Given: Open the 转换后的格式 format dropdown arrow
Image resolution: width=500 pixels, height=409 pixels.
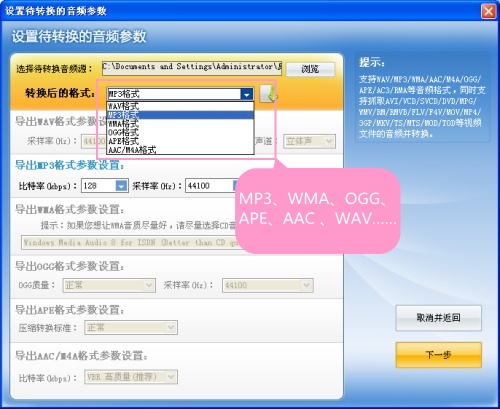Looking at the screenshot, I should click(247, 94).
